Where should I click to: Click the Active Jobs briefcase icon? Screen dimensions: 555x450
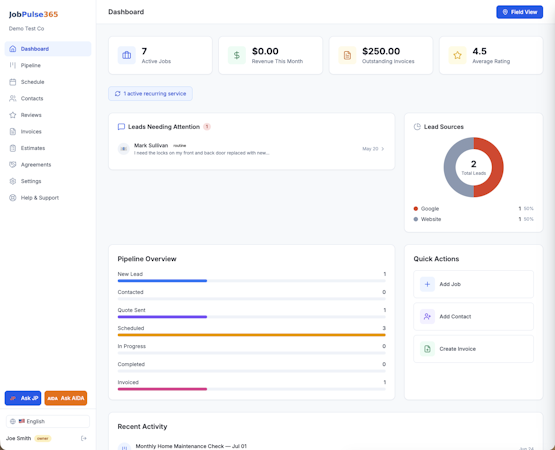[126, 55]
